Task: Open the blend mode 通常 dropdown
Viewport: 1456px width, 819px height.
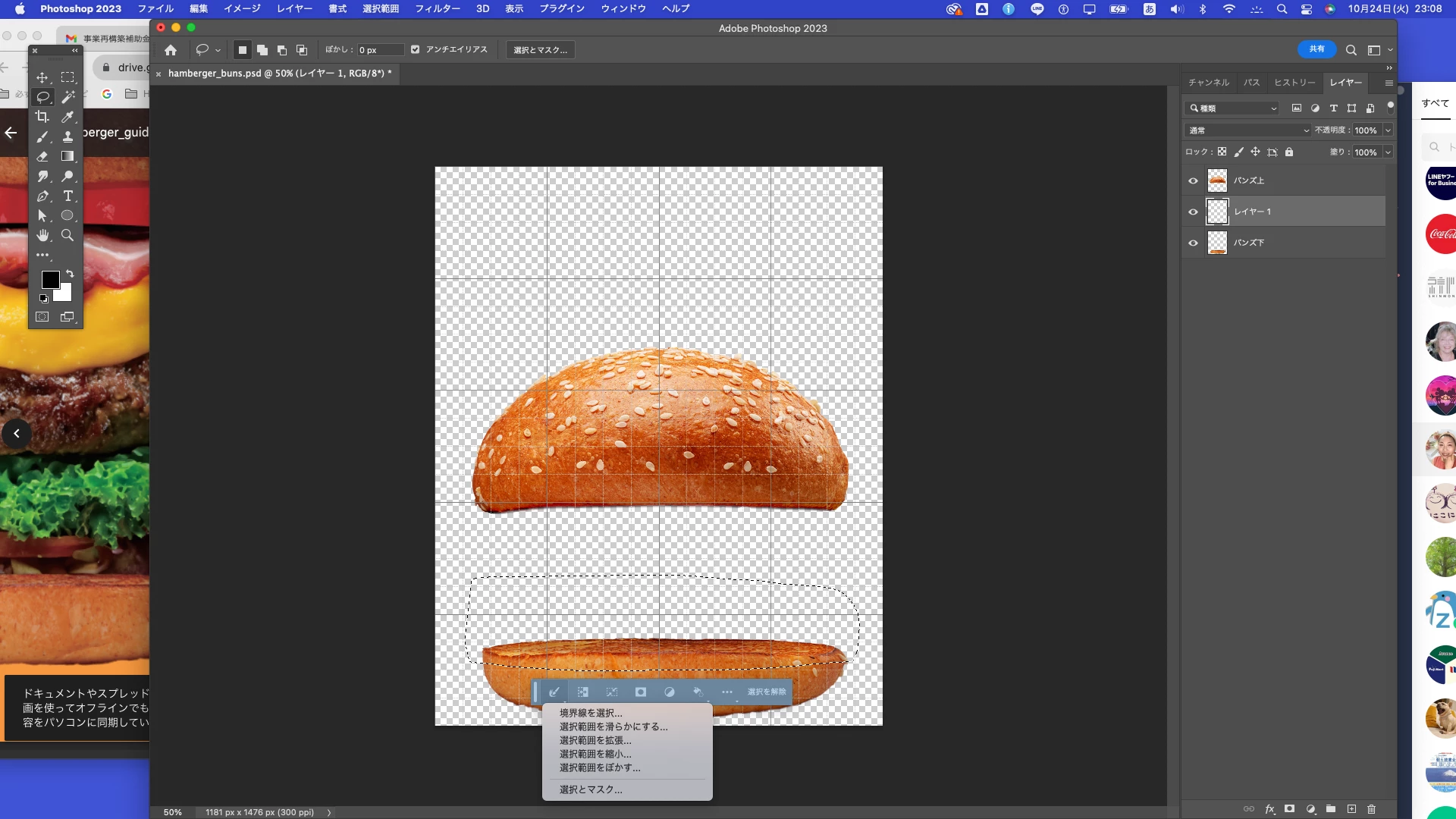Action: 1247,130
